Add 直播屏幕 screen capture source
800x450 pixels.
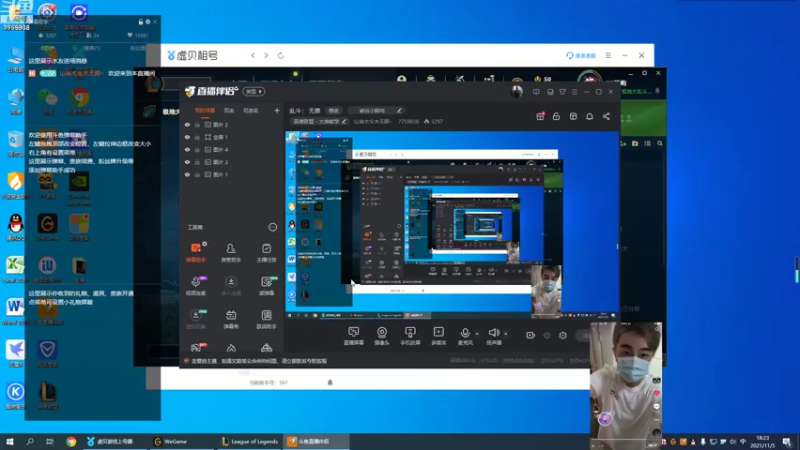354,336
